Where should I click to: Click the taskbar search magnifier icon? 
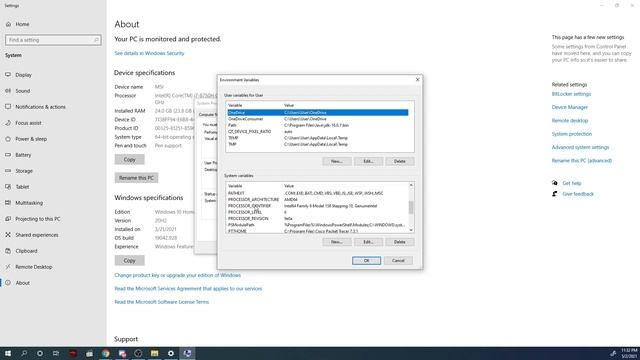point(24,353)
